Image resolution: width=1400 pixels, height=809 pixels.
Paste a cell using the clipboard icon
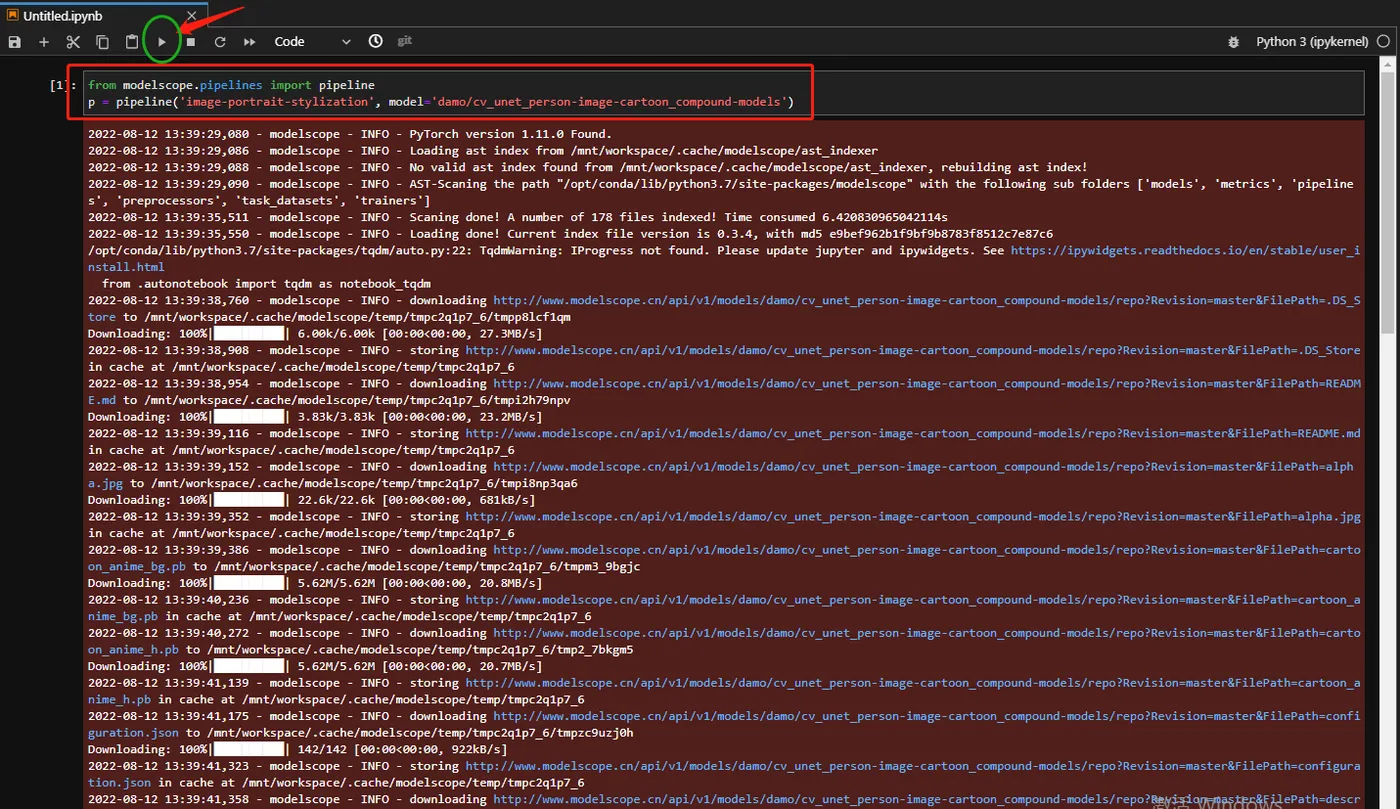pyautogui.click(x=132, y=42)
